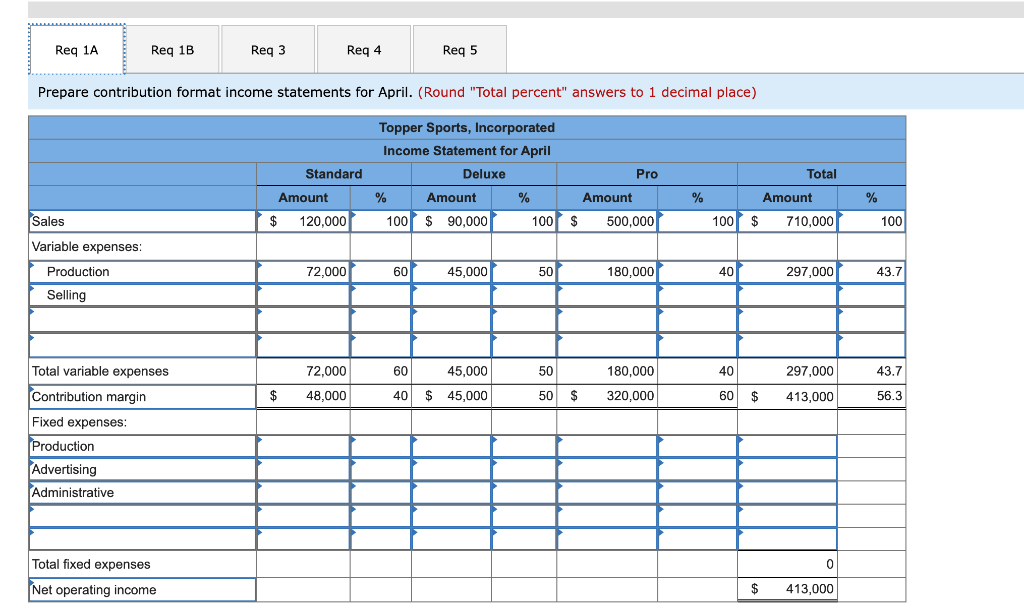Open the variable Production label dropdown
The width and height of the screenshot is (1024, 611).
click(x=142, y=272)
